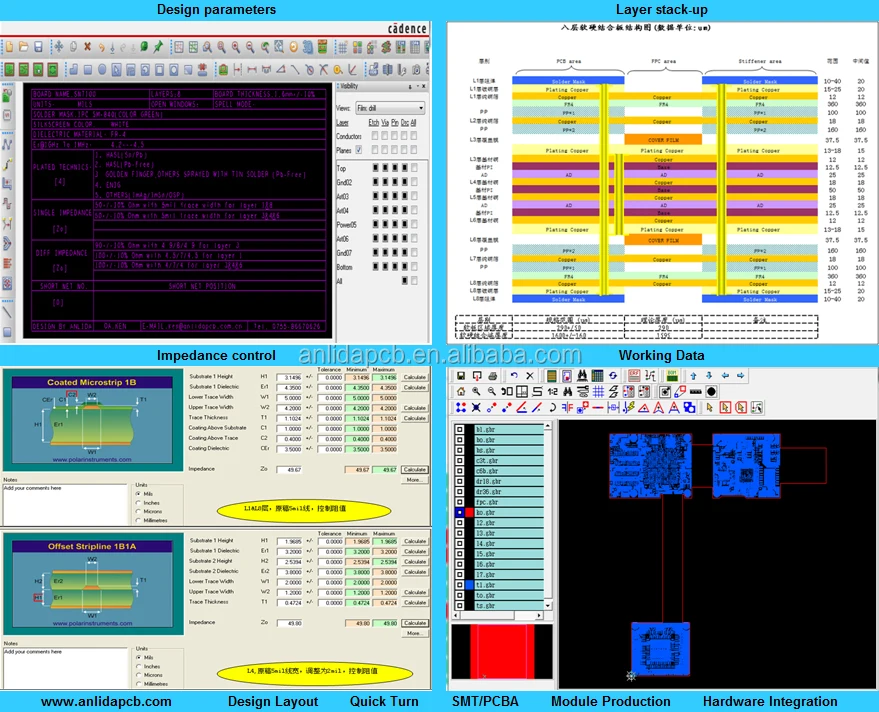Click blue color swatch beside tl.gbr
This screenshot has height=712, width=879.
[469, 585]
